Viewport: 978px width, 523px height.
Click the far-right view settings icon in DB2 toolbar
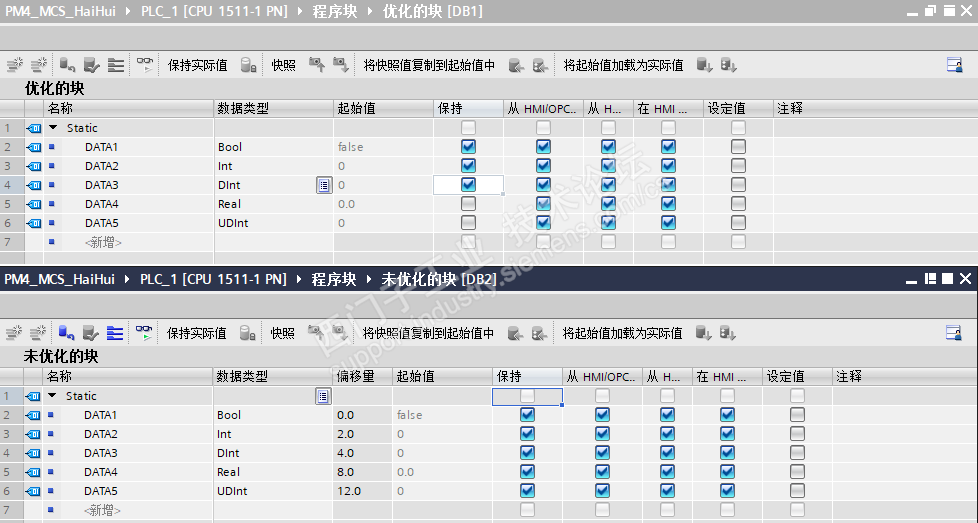pos(954,333)
